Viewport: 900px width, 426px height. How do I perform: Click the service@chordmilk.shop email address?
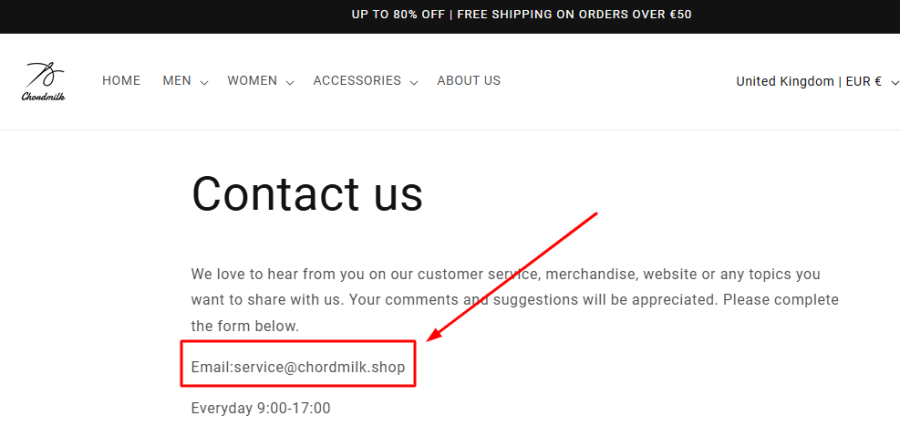click(x=319, y=367)
